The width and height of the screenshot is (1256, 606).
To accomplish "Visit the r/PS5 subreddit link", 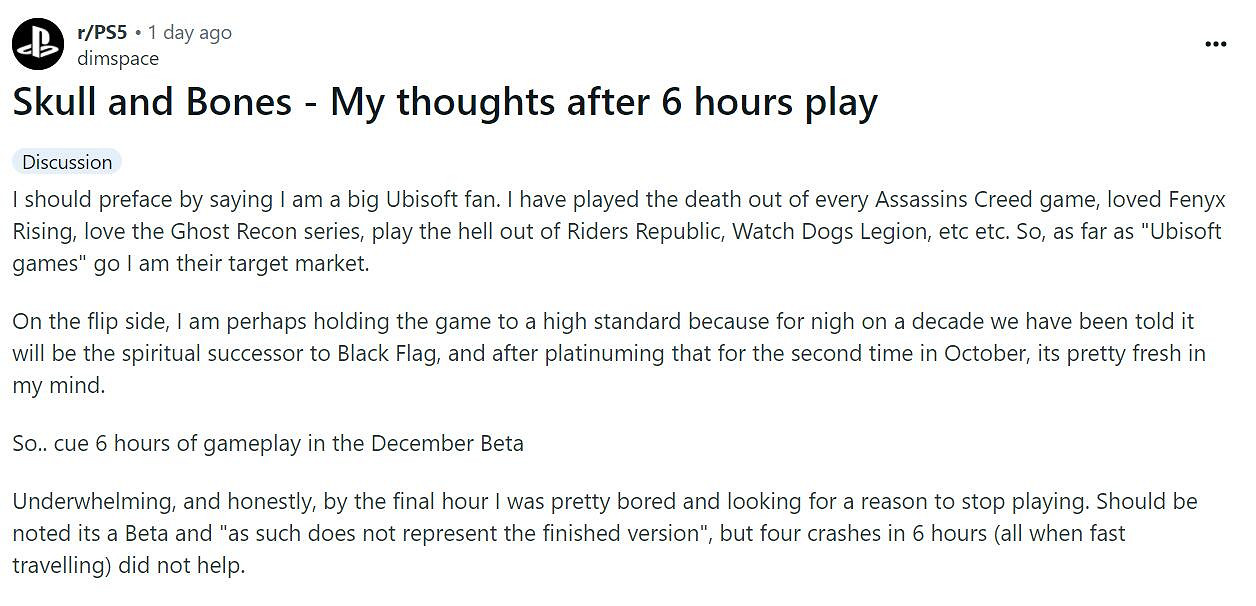I will coord(103,32).
